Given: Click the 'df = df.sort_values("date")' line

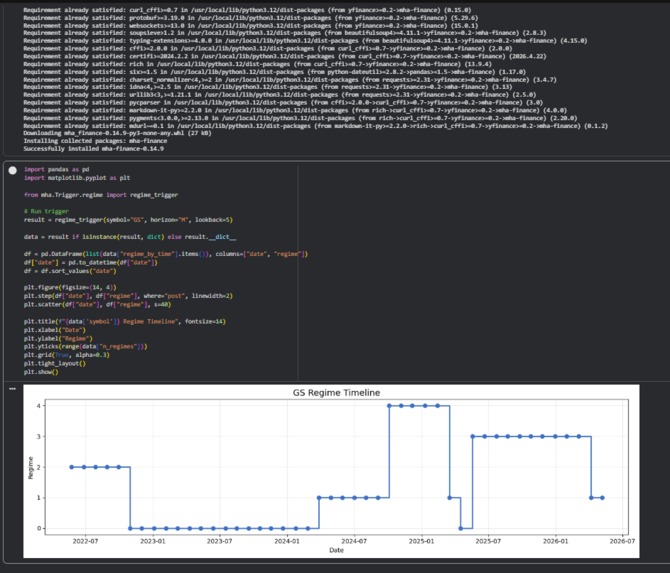Looking at the screenshot, I should point(70,271).
